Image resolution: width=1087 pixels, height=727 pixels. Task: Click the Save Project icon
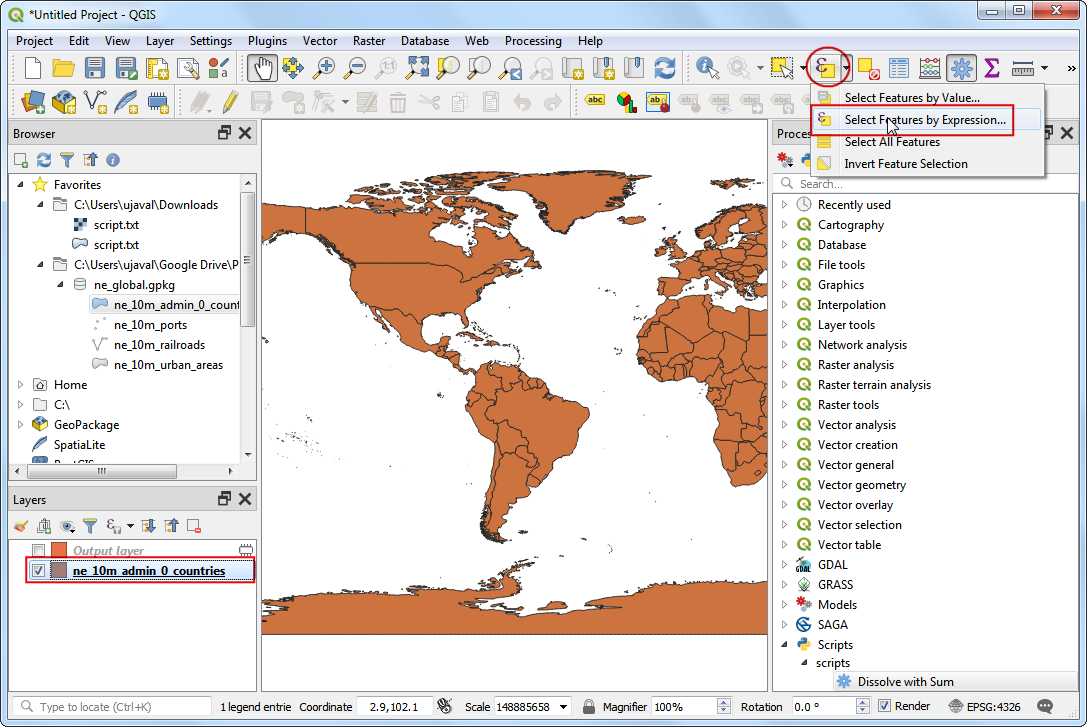[95, 68]
